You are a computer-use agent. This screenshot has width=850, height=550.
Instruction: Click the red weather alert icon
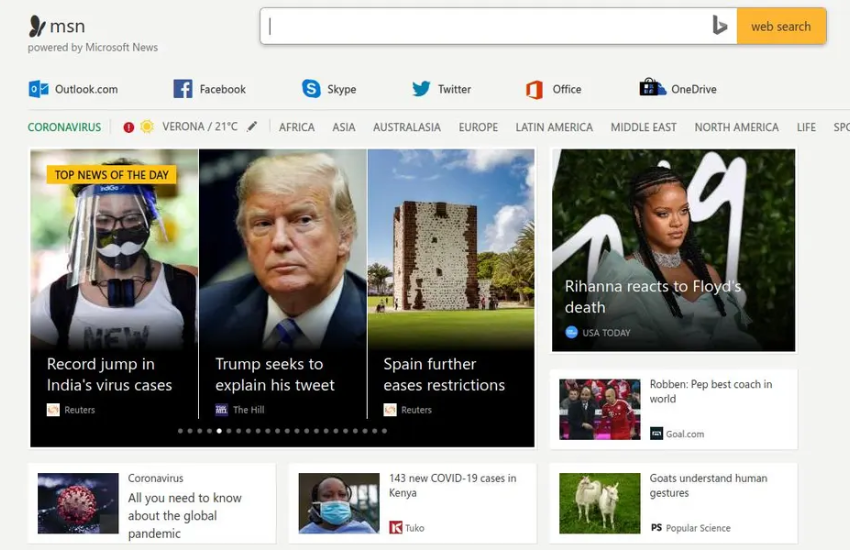click(128, 127)
